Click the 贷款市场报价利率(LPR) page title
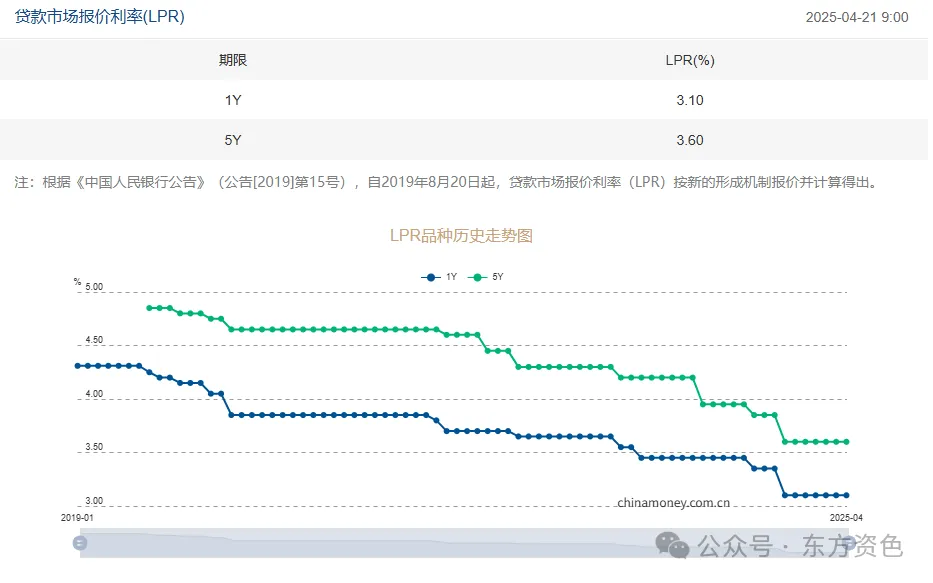 coord(99,17)
